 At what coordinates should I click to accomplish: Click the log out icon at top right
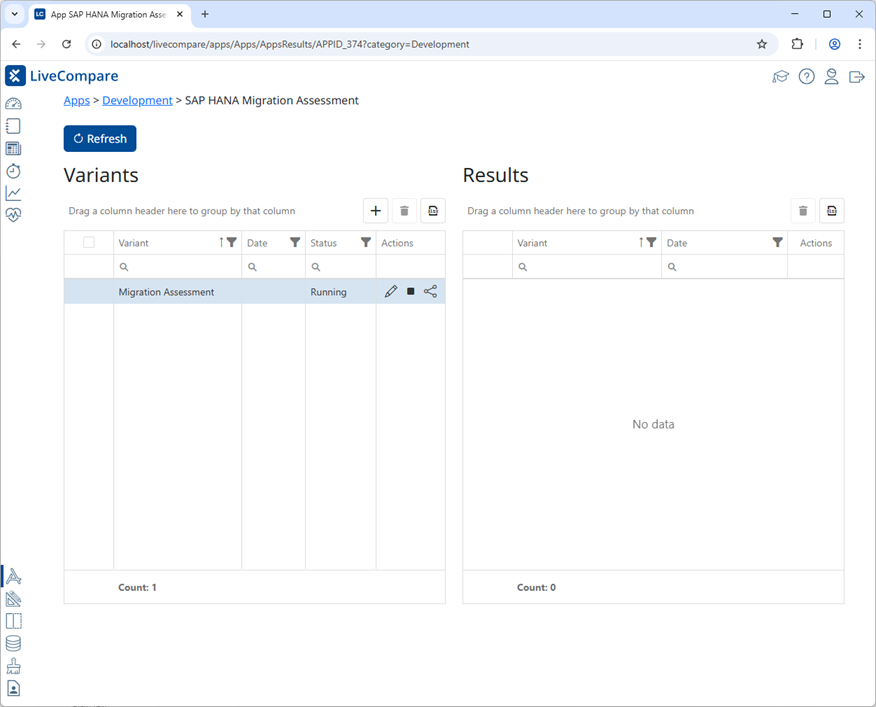pos(857,77)
